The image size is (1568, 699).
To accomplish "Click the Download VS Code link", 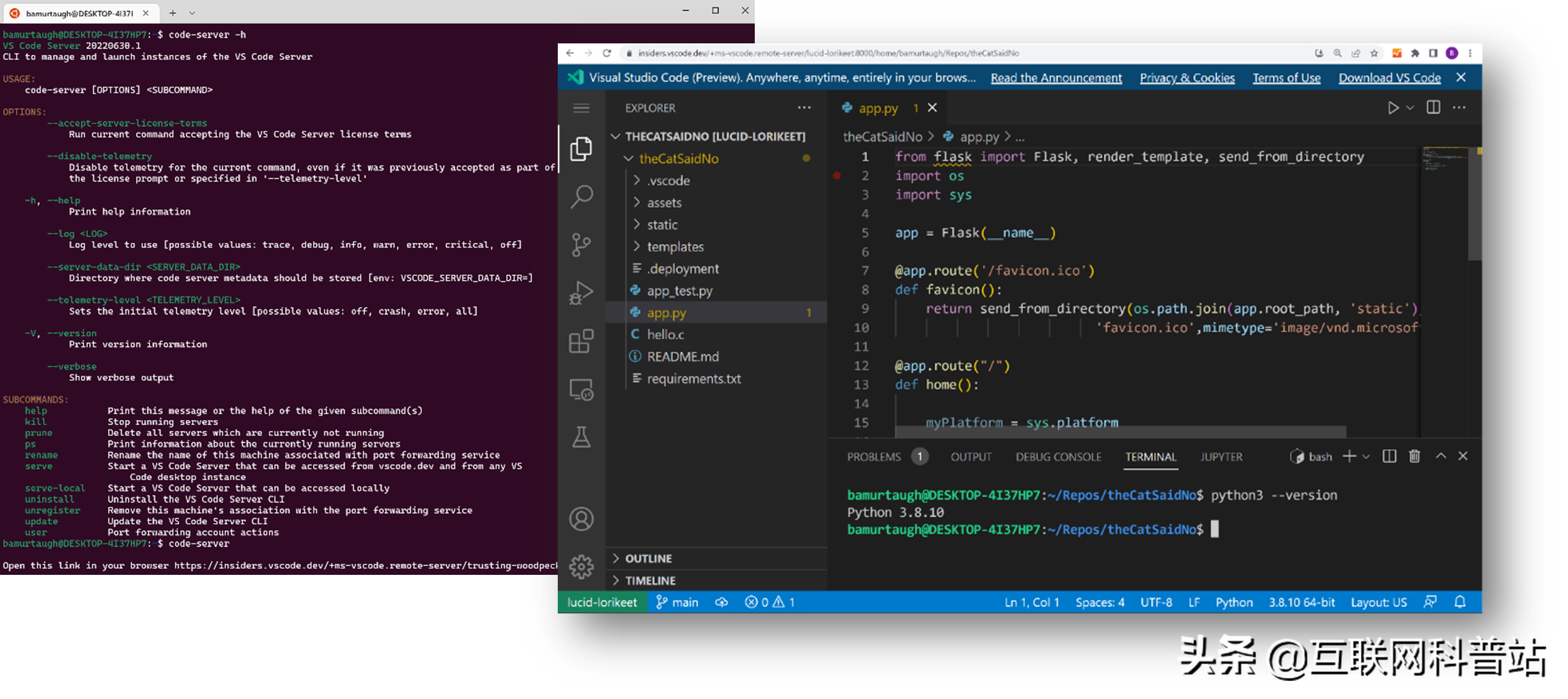I will pyautogui.click(x=1389, y=78).
